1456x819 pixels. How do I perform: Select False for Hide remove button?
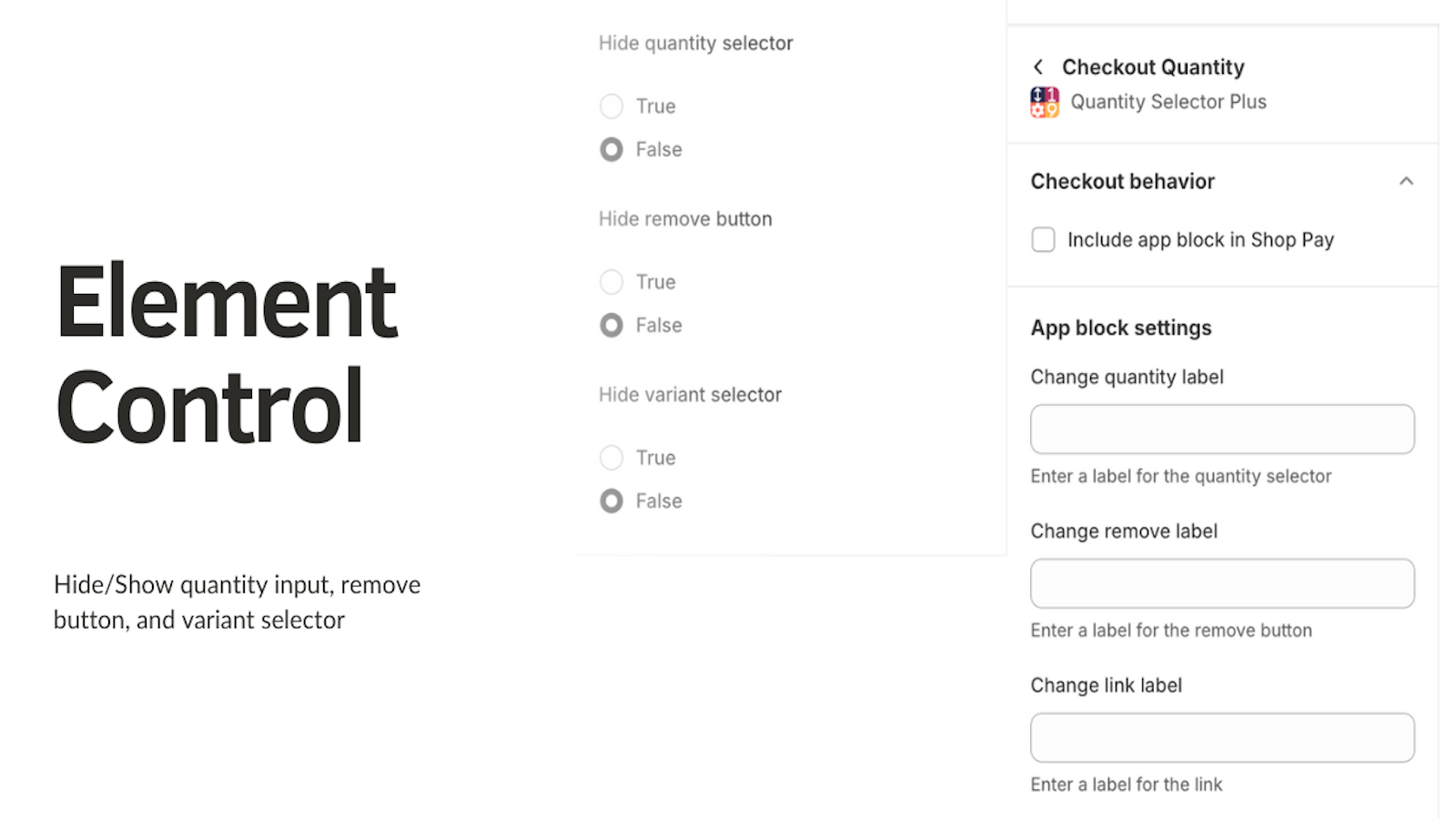(612, 325)
